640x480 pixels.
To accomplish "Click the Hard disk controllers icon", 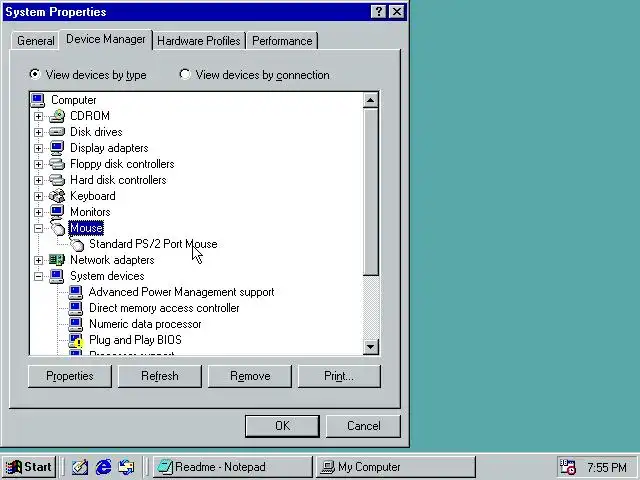I will pyautogui.click(x=57, y=180).
